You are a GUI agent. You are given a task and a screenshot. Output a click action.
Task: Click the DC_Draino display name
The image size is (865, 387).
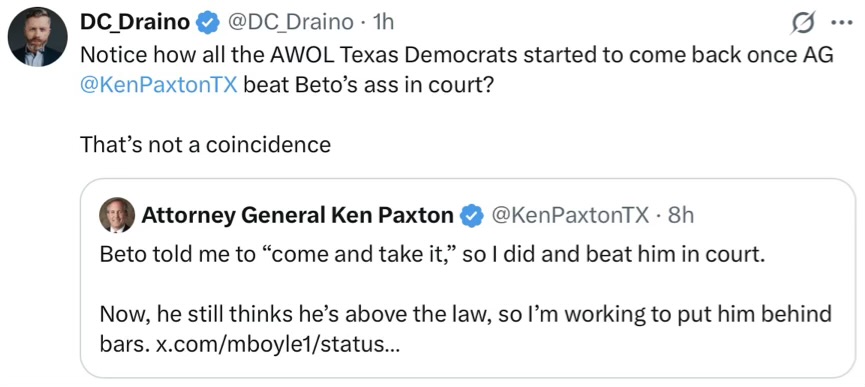[135, 22]
